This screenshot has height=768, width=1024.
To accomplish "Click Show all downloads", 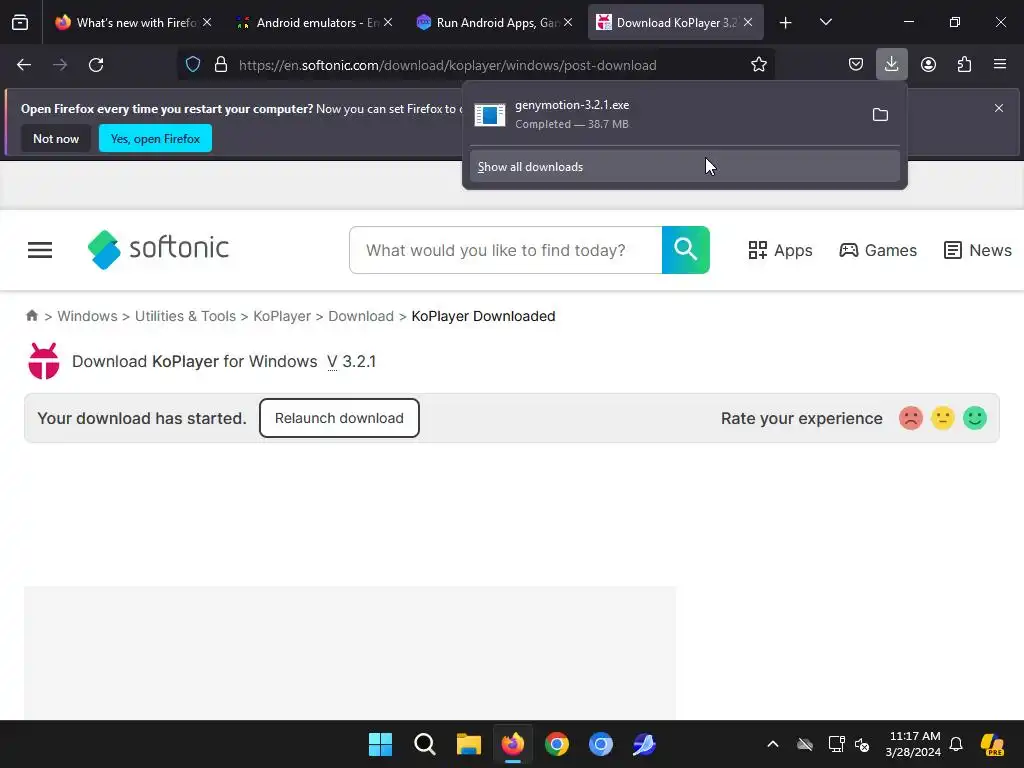I will [684, 167].
